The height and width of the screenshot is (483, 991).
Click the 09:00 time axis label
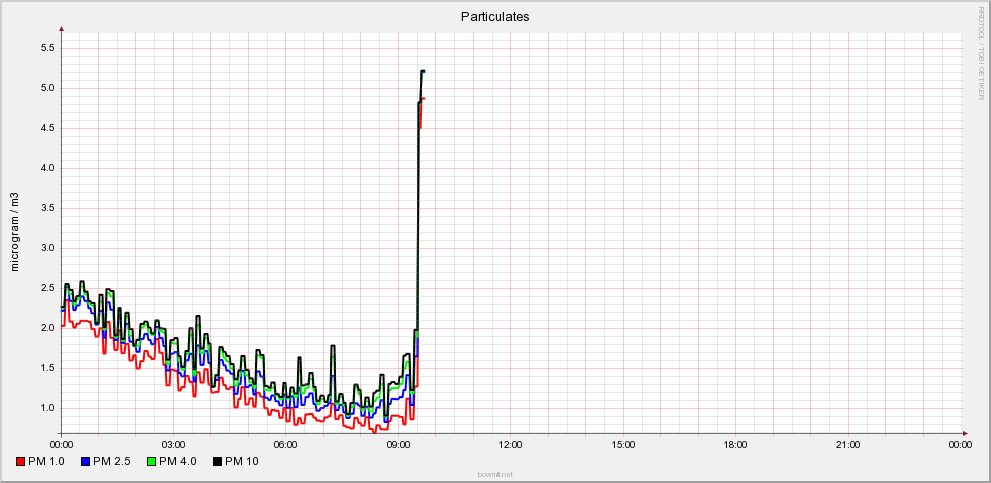[398, 443]
